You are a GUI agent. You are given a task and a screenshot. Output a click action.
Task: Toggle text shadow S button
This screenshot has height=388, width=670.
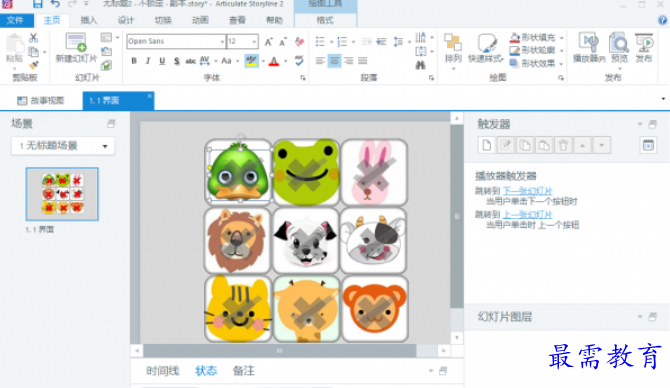point(176,61)
